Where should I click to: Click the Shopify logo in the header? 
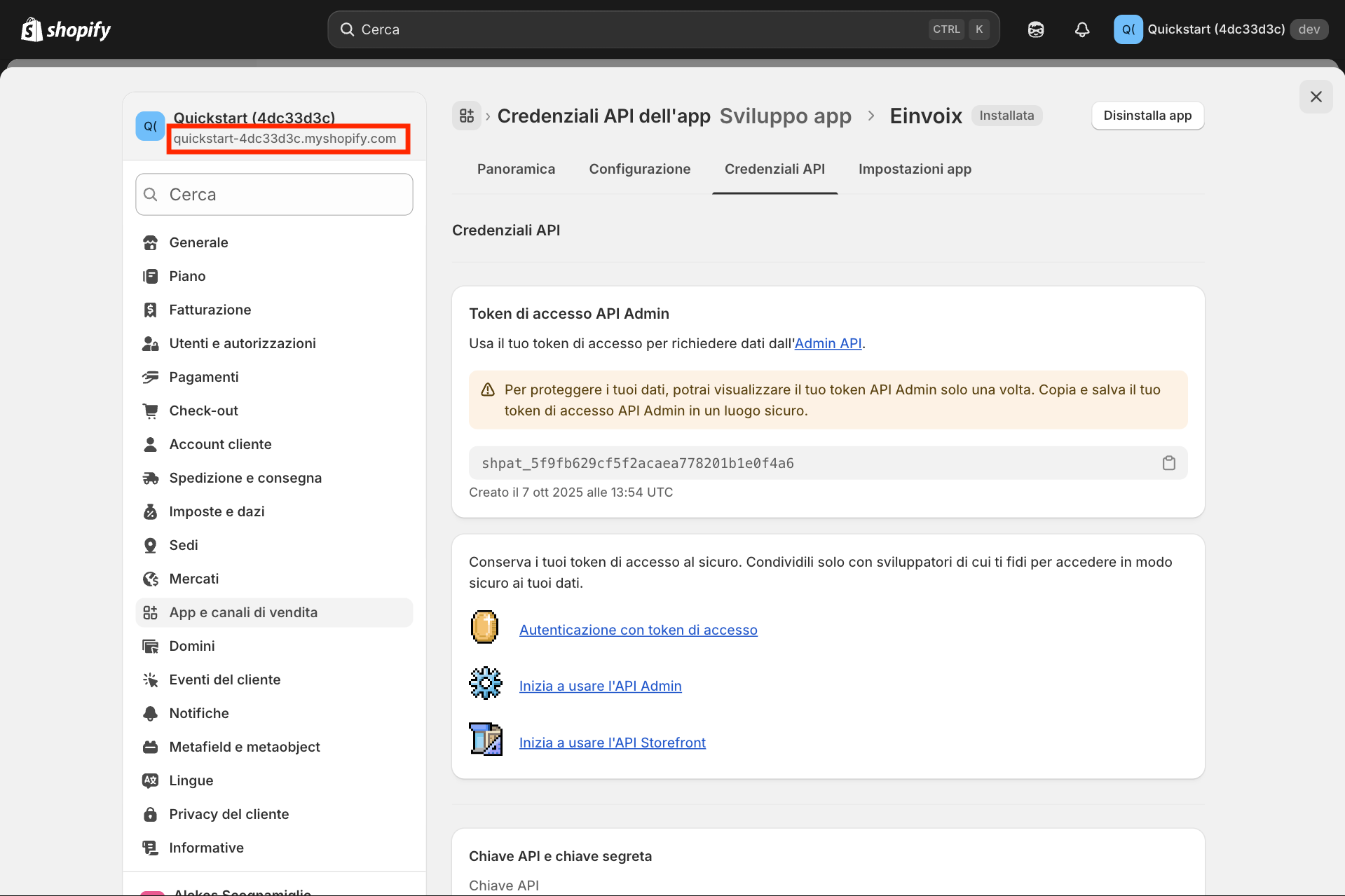pos(65,29)
